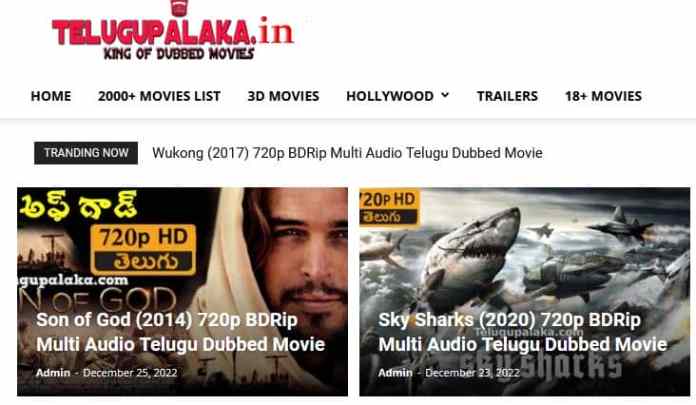Click Admin author under Sky Sharks
The image size is (696, 405).
tap(395, 373)
